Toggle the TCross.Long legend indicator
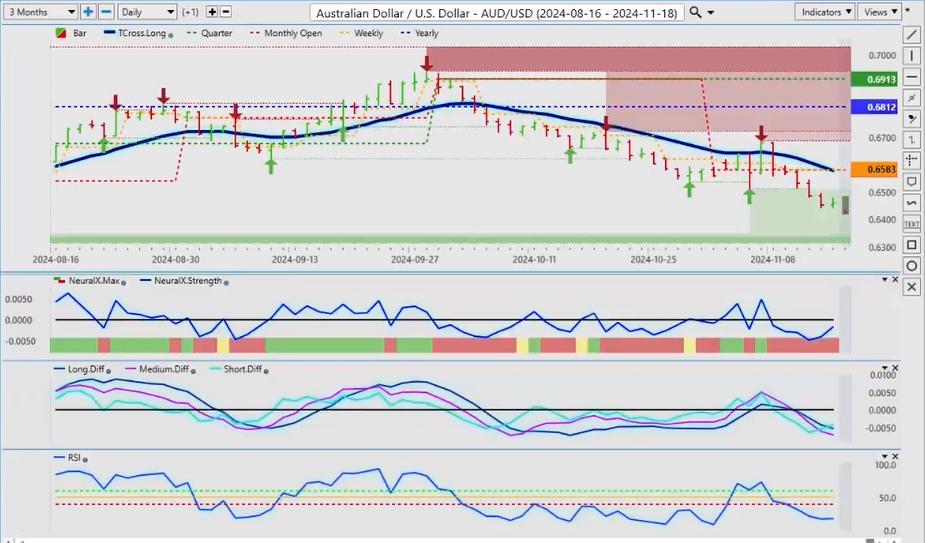This screenshot has width=925, height=543. (x=171, y=34)
